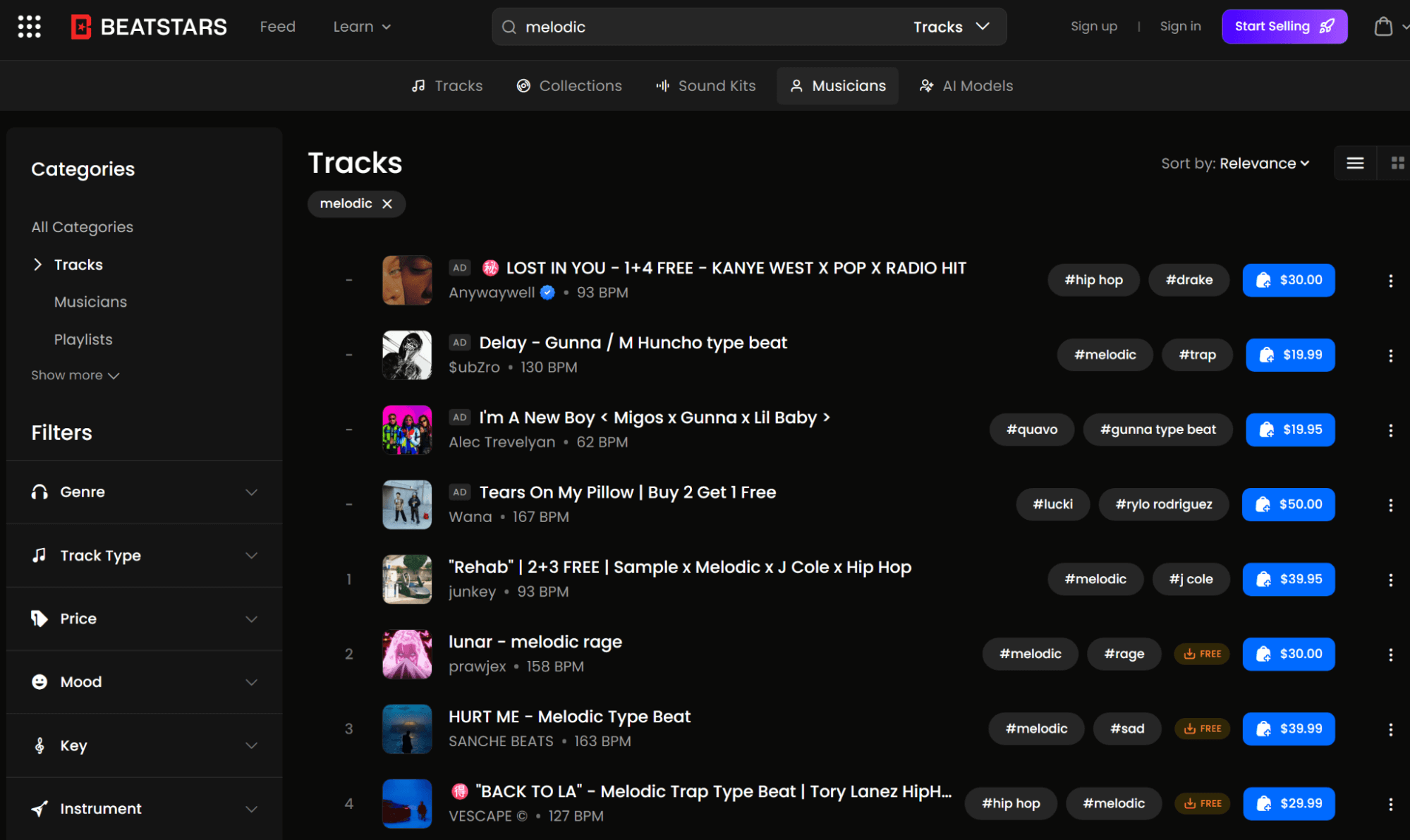Select list view layout icon
This screenshot has height=840, width=1410.
coord(1354,164)
